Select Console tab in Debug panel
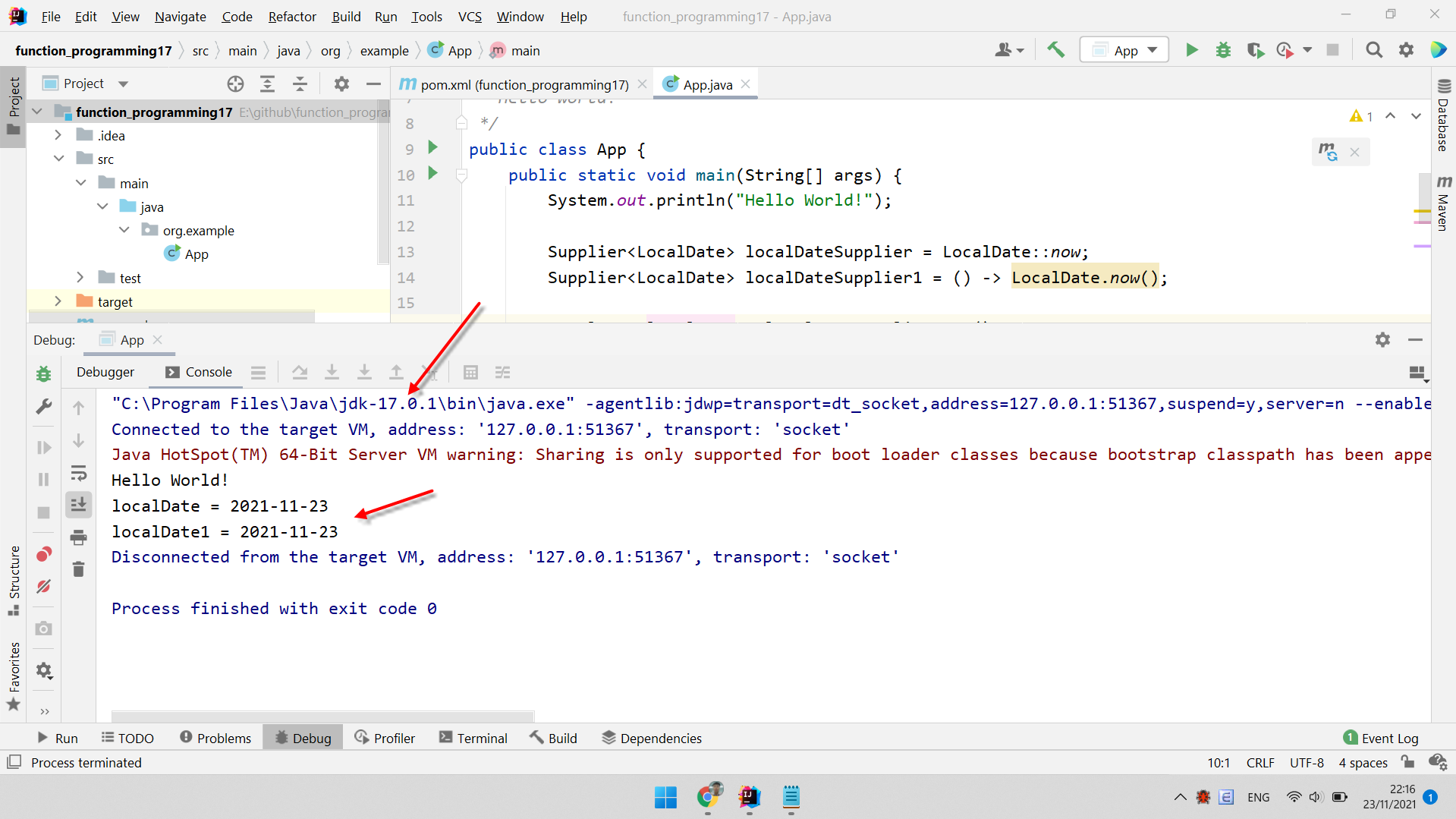Screen dimensions: 1456x819 (199, 372)
